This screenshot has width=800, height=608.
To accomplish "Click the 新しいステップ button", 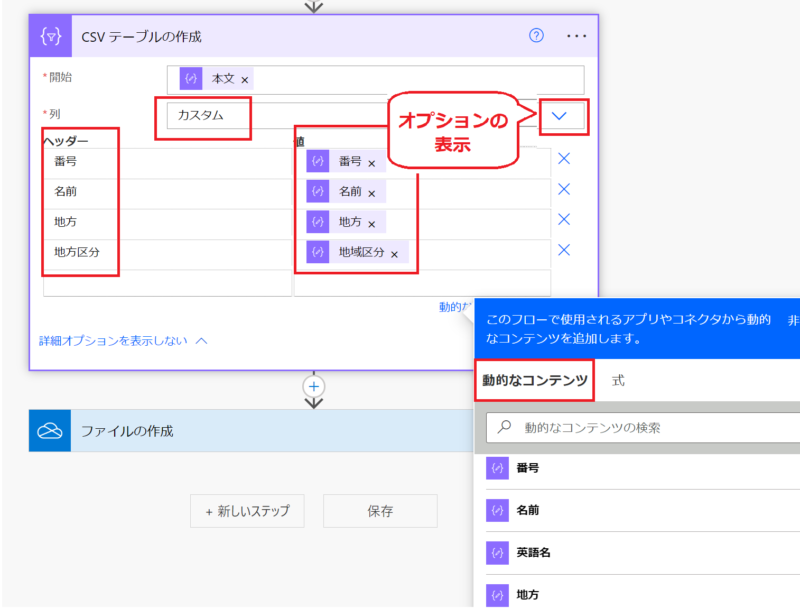I will pos(247,511).
